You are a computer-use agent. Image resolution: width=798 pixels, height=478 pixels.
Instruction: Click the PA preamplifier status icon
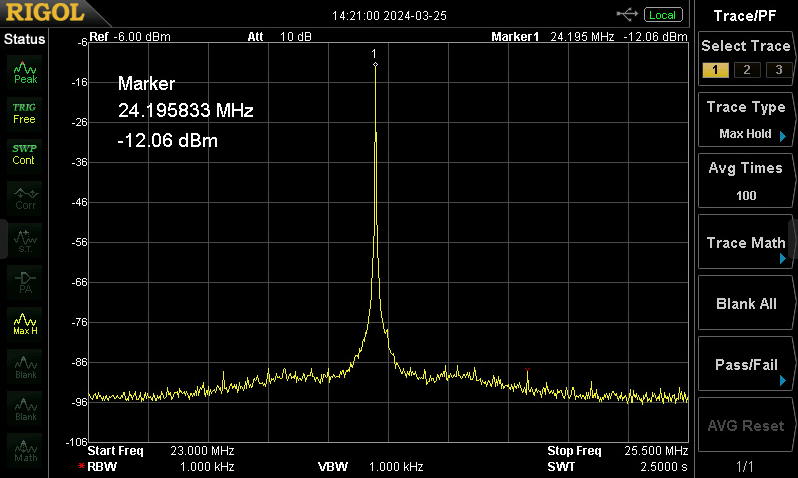click(25, 281)
